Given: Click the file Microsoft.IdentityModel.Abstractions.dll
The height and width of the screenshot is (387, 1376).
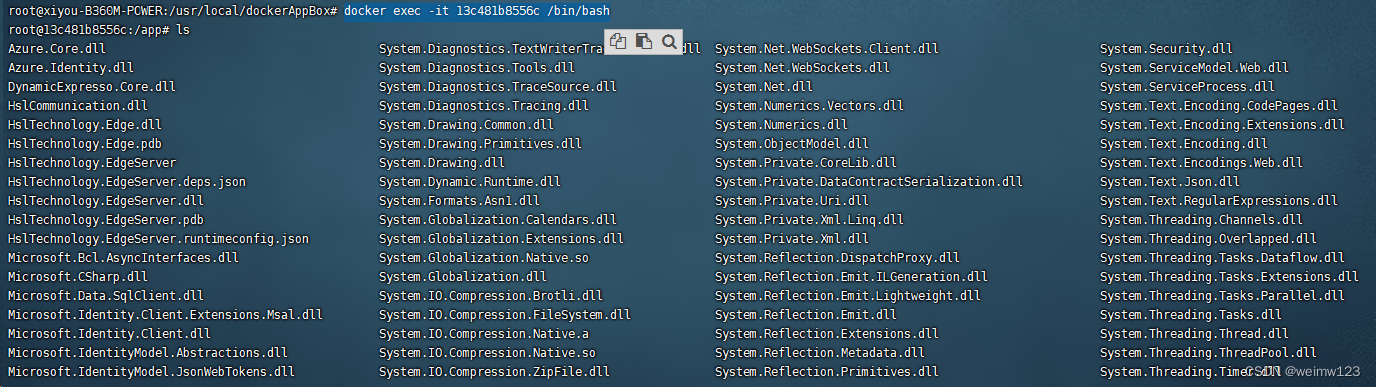Looking at the screenshot, I should click(x=148, y=352).
